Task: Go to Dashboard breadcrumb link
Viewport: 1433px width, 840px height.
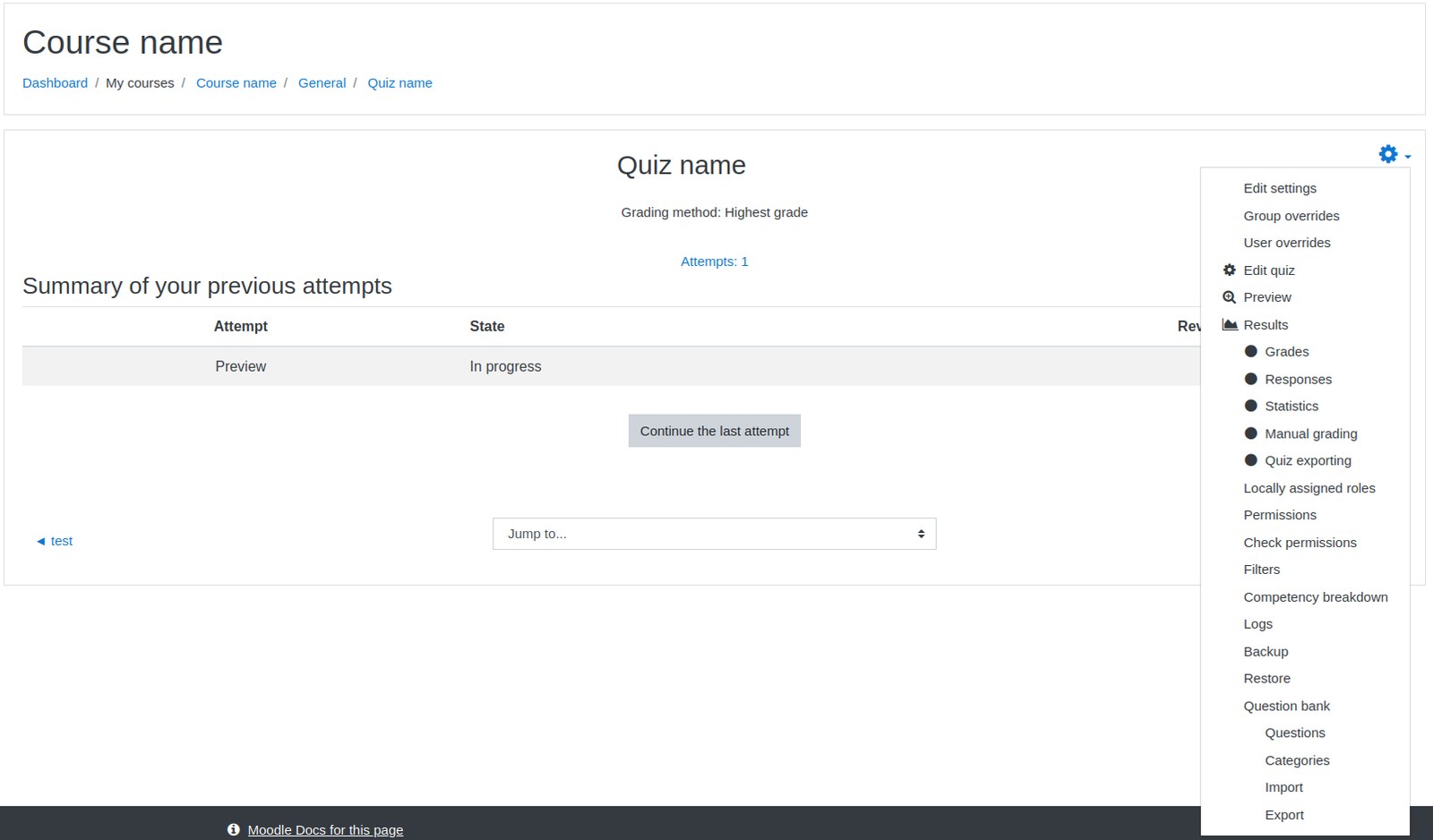Action: (x=55, y=83)
